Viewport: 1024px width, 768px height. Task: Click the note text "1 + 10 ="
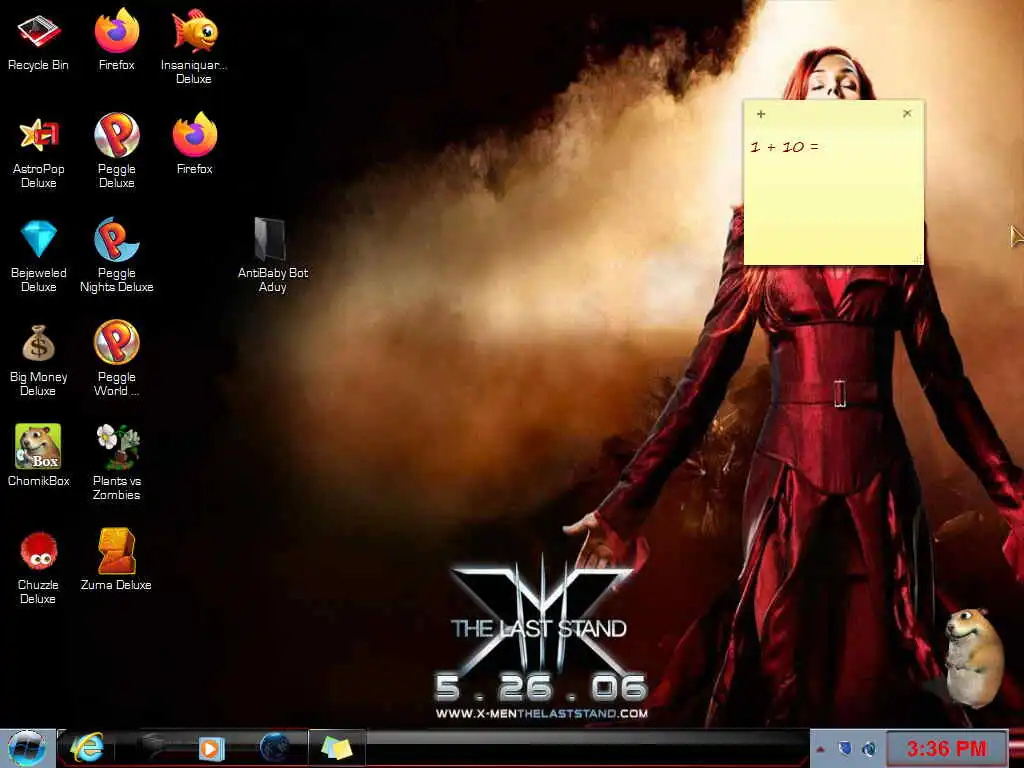pos(784,147)
